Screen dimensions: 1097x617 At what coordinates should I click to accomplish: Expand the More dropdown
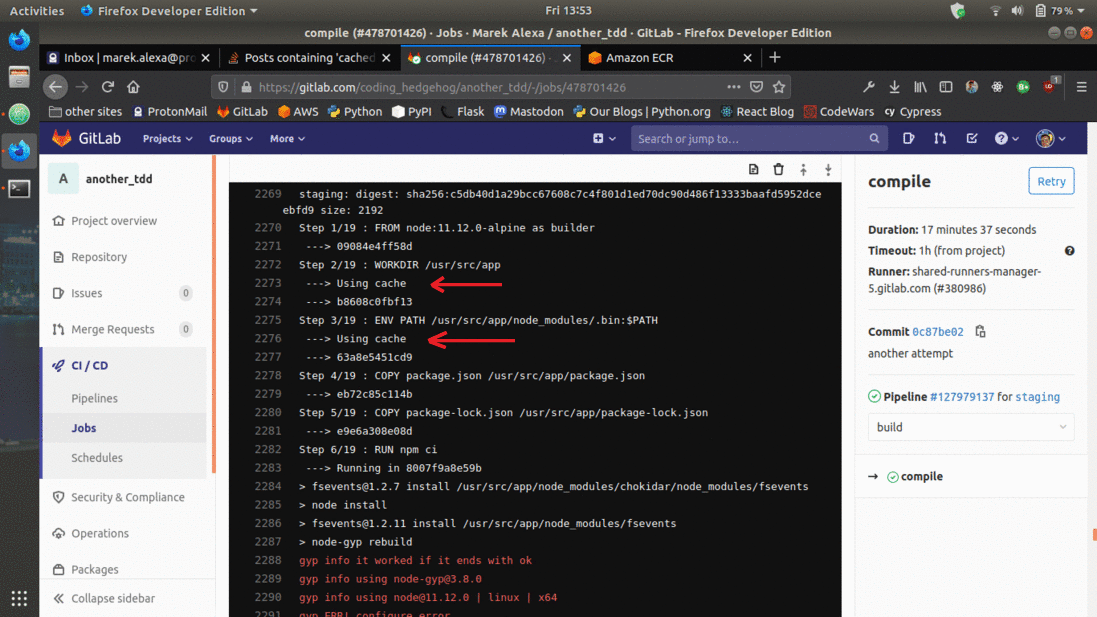click(287, 139)
